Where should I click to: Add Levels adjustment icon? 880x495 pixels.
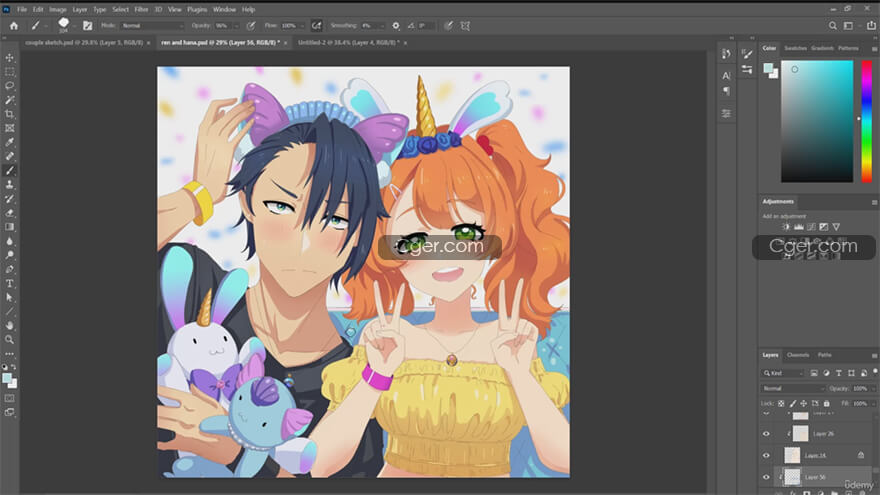click(798, 227)
